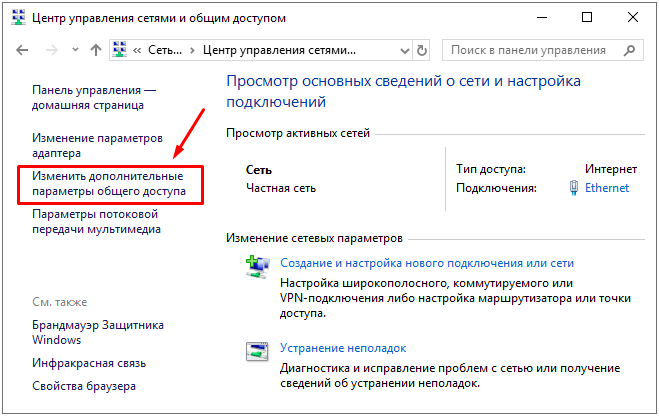Open Свойства браузера link

pos(84,386)
